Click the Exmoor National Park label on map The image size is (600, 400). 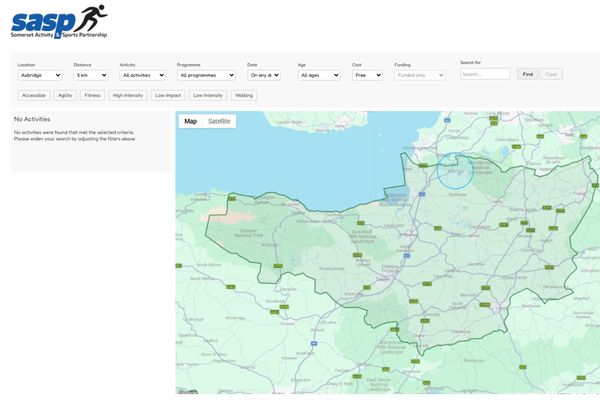click(249, 233)
